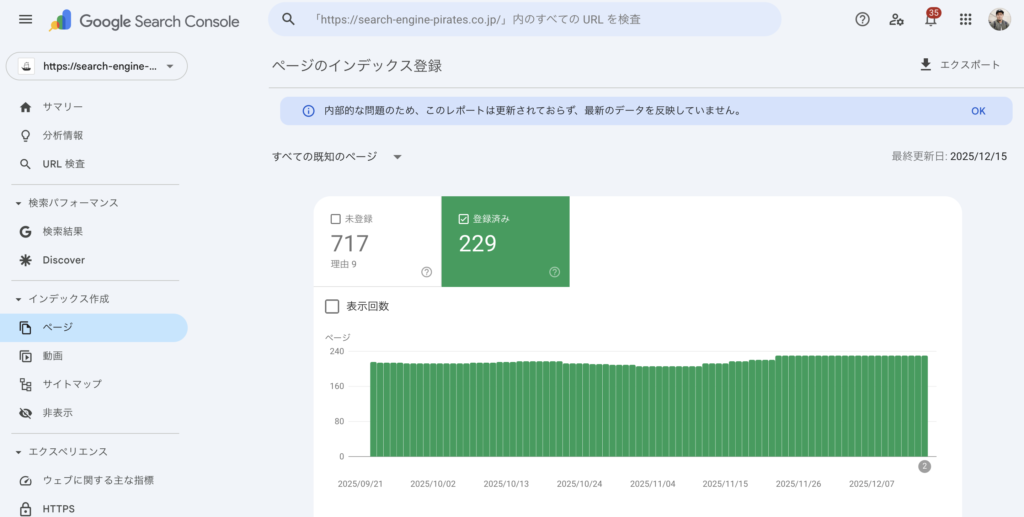Click the help question mark icon
Viewport: 1024px width, 517px height.
pyautogui.click(x=862, y=19)
